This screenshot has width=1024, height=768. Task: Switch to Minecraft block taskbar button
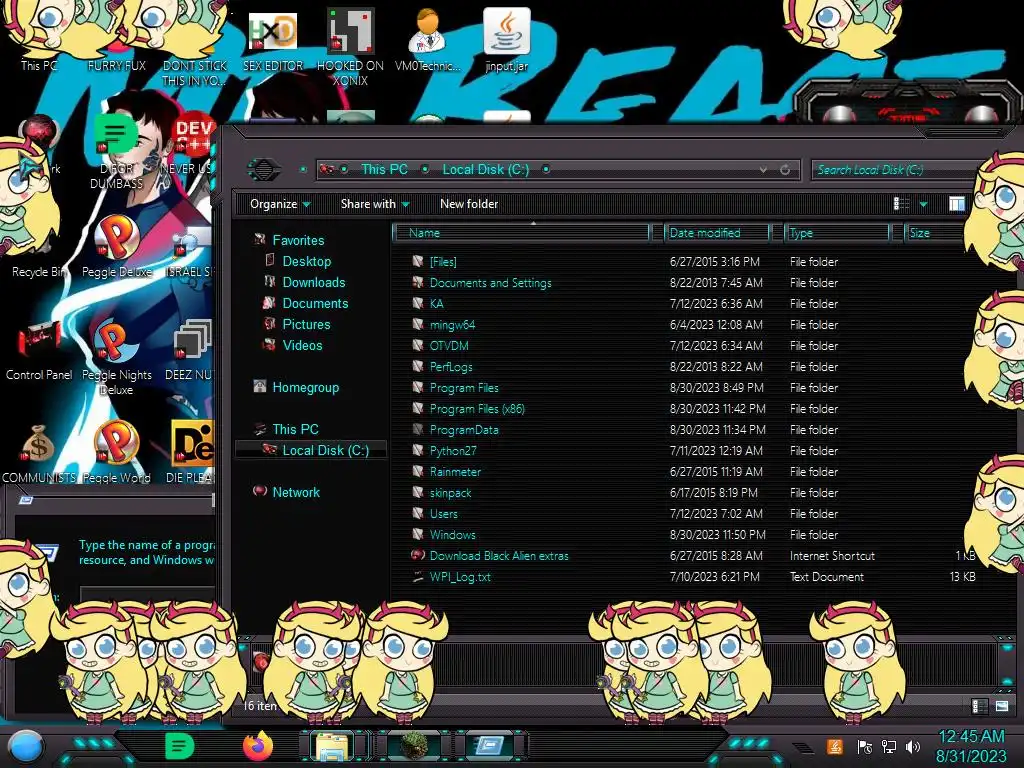413,746
